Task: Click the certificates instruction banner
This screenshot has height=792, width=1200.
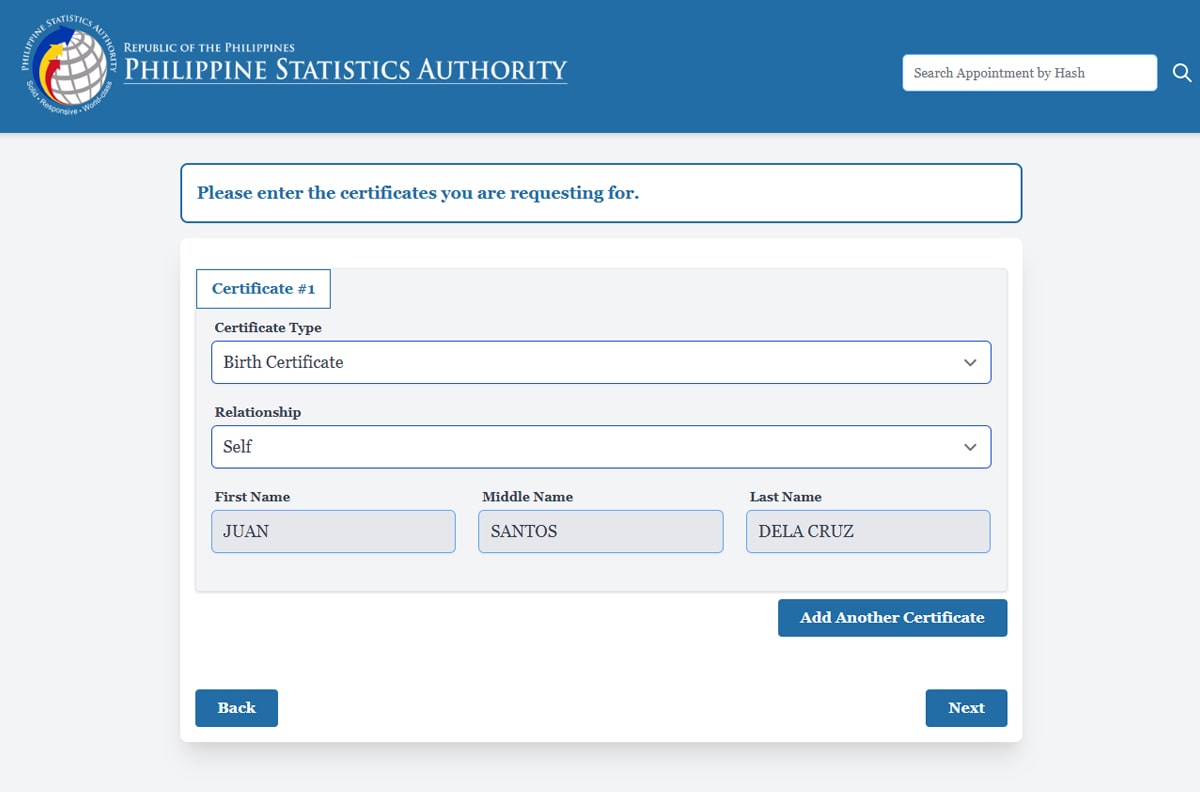Action: click(x=600, y=192)
